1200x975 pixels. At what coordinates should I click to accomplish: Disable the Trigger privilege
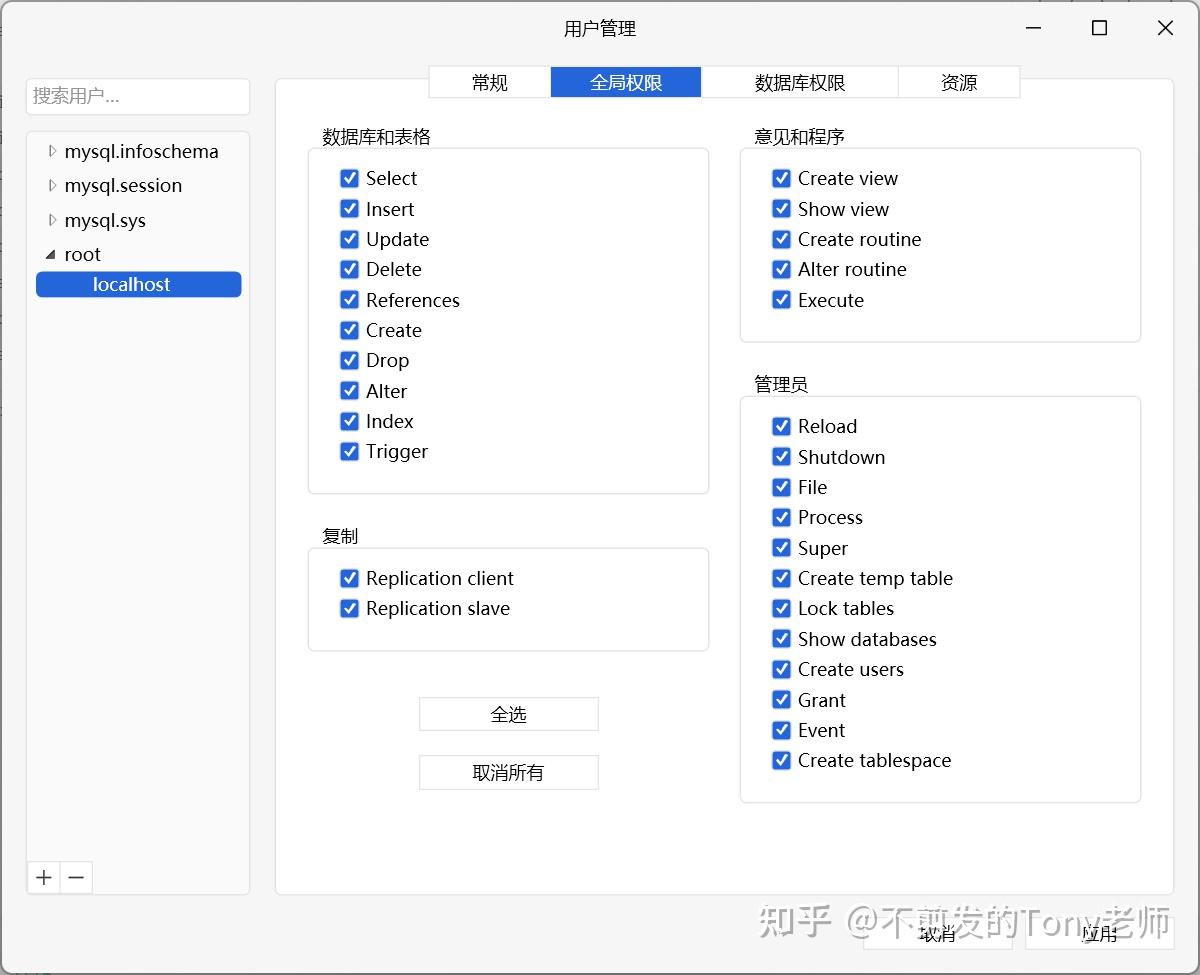(349, 452)
